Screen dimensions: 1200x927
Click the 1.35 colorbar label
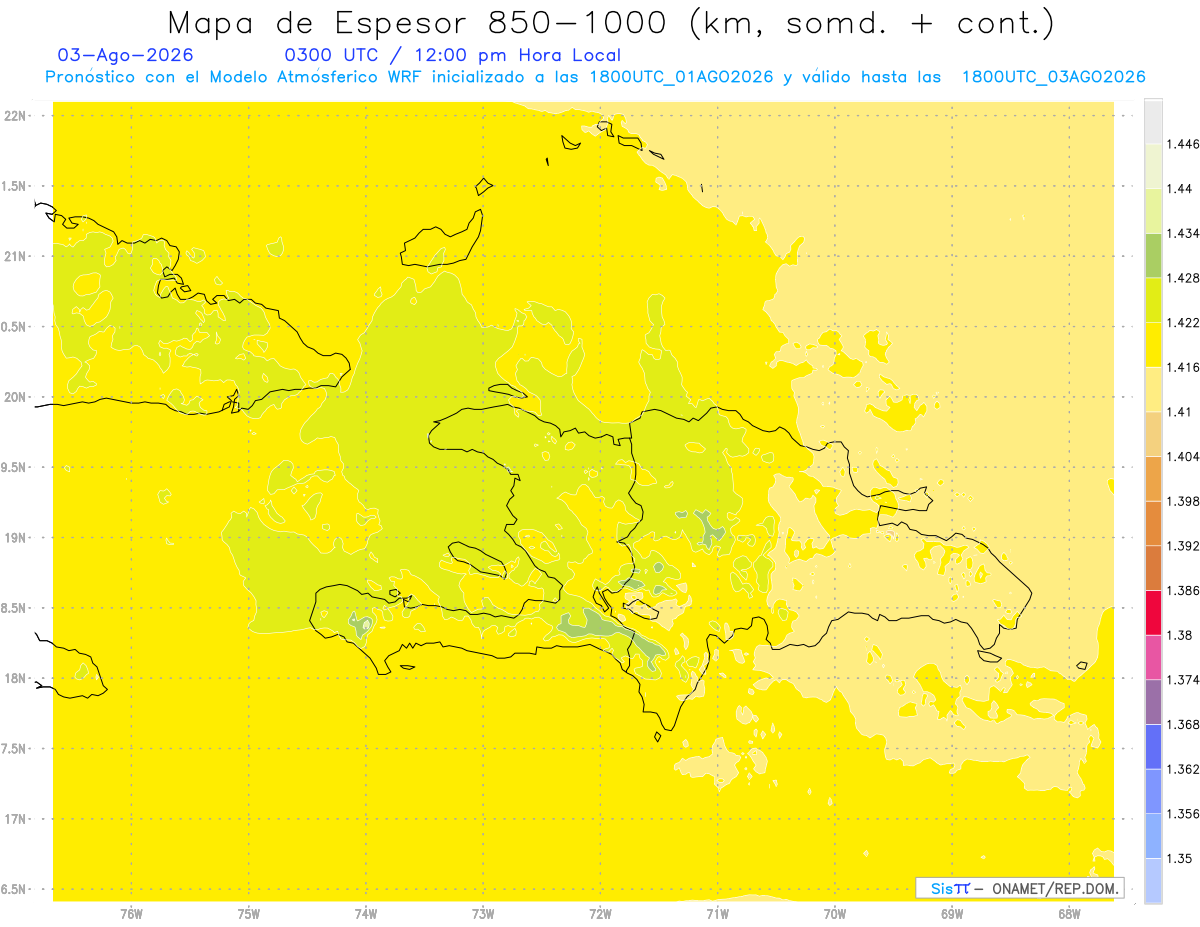click(x=1181, y=858)
